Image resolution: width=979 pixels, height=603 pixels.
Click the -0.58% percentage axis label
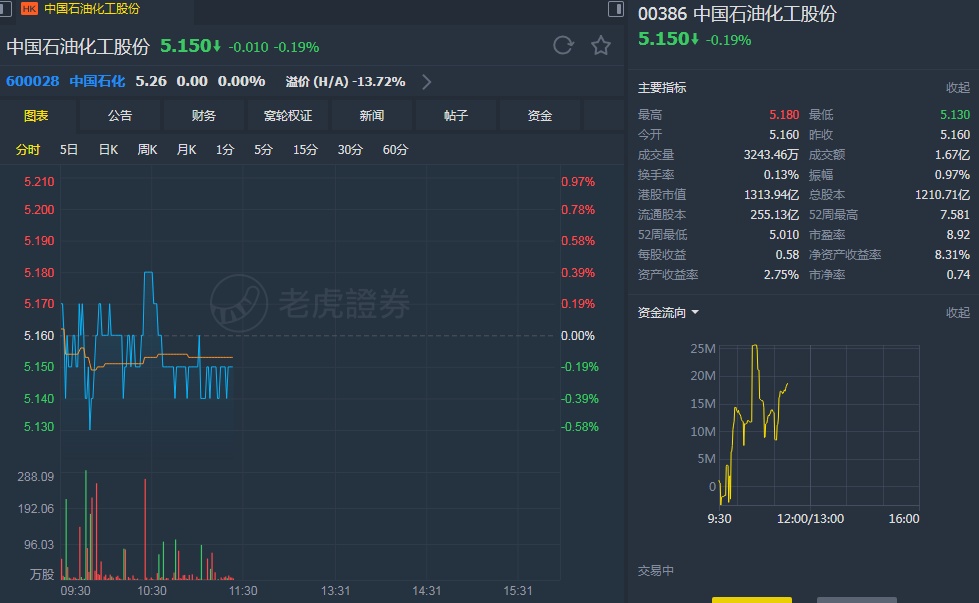point(579,427)
